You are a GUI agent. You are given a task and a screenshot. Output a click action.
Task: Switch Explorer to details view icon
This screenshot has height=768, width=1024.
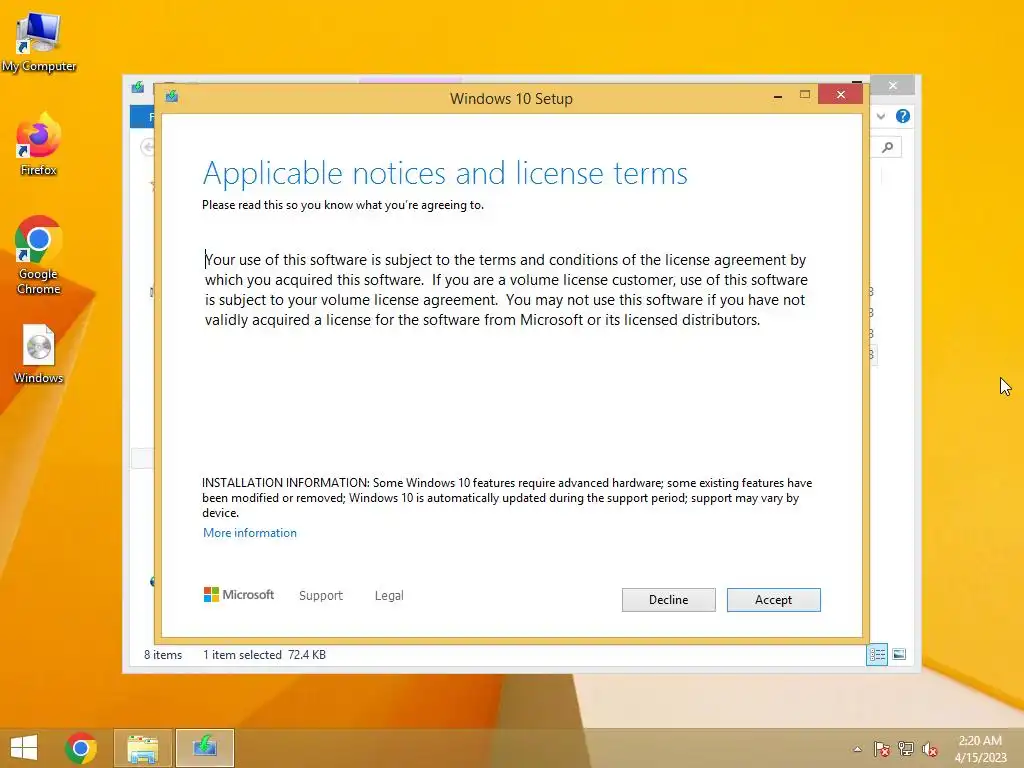[877, 654]
